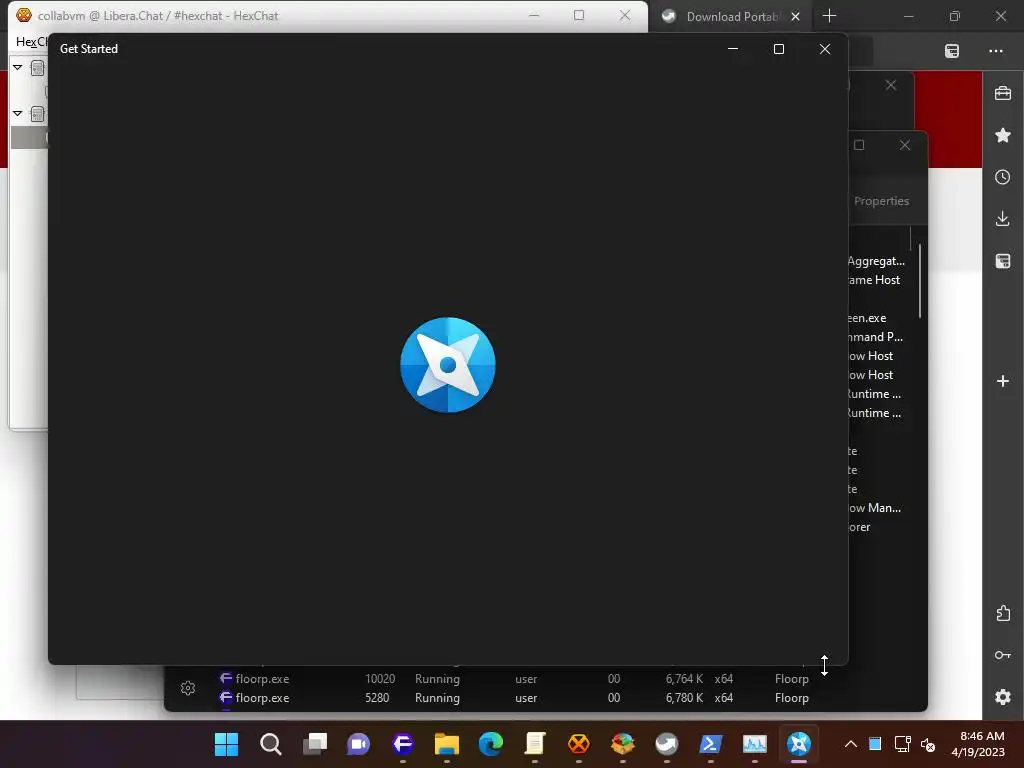This screenshot has width=1024, height=768.
Task: Add a new sidebar panel with plus
Action: pyautogui.click(x=1002, y=381)
